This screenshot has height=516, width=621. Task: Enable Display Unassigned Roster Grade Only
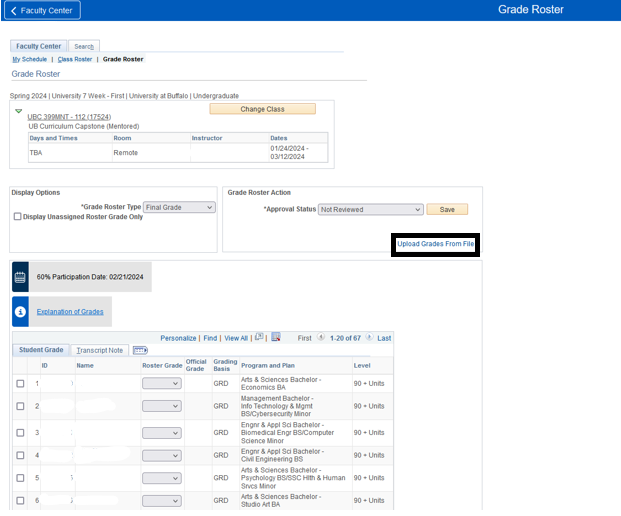(x=18, y=217)
